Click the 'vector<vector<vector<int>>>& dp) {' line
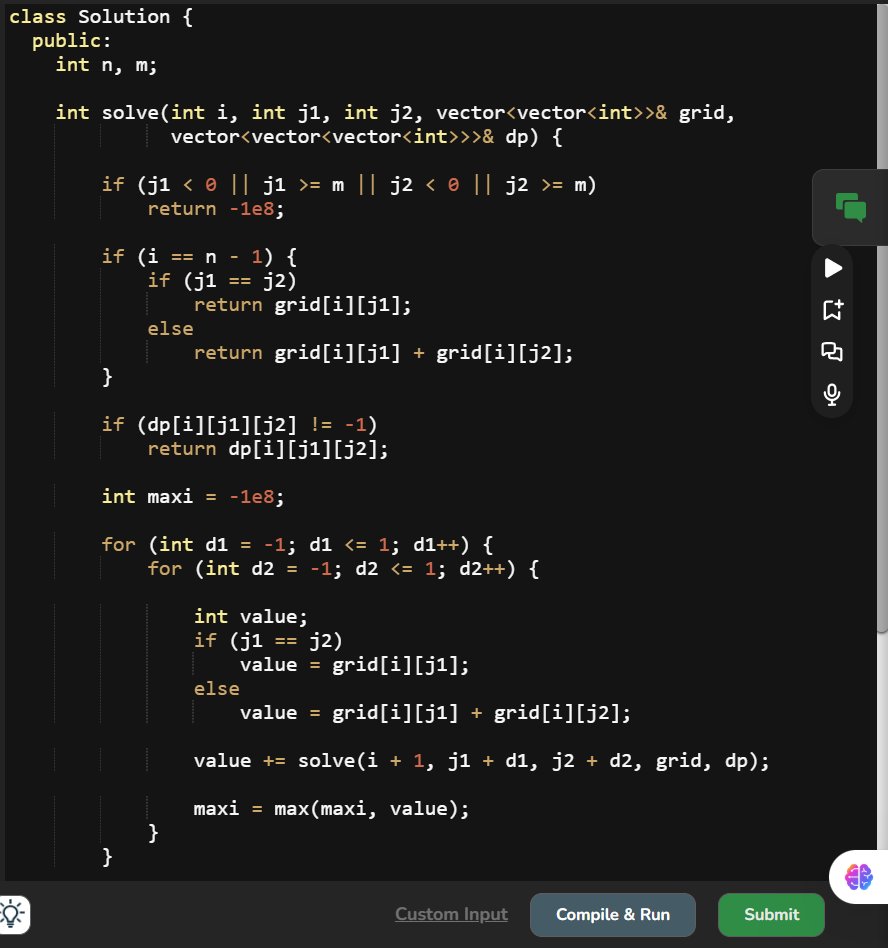This screenshot has width=888, height=948. coord(366,137)
